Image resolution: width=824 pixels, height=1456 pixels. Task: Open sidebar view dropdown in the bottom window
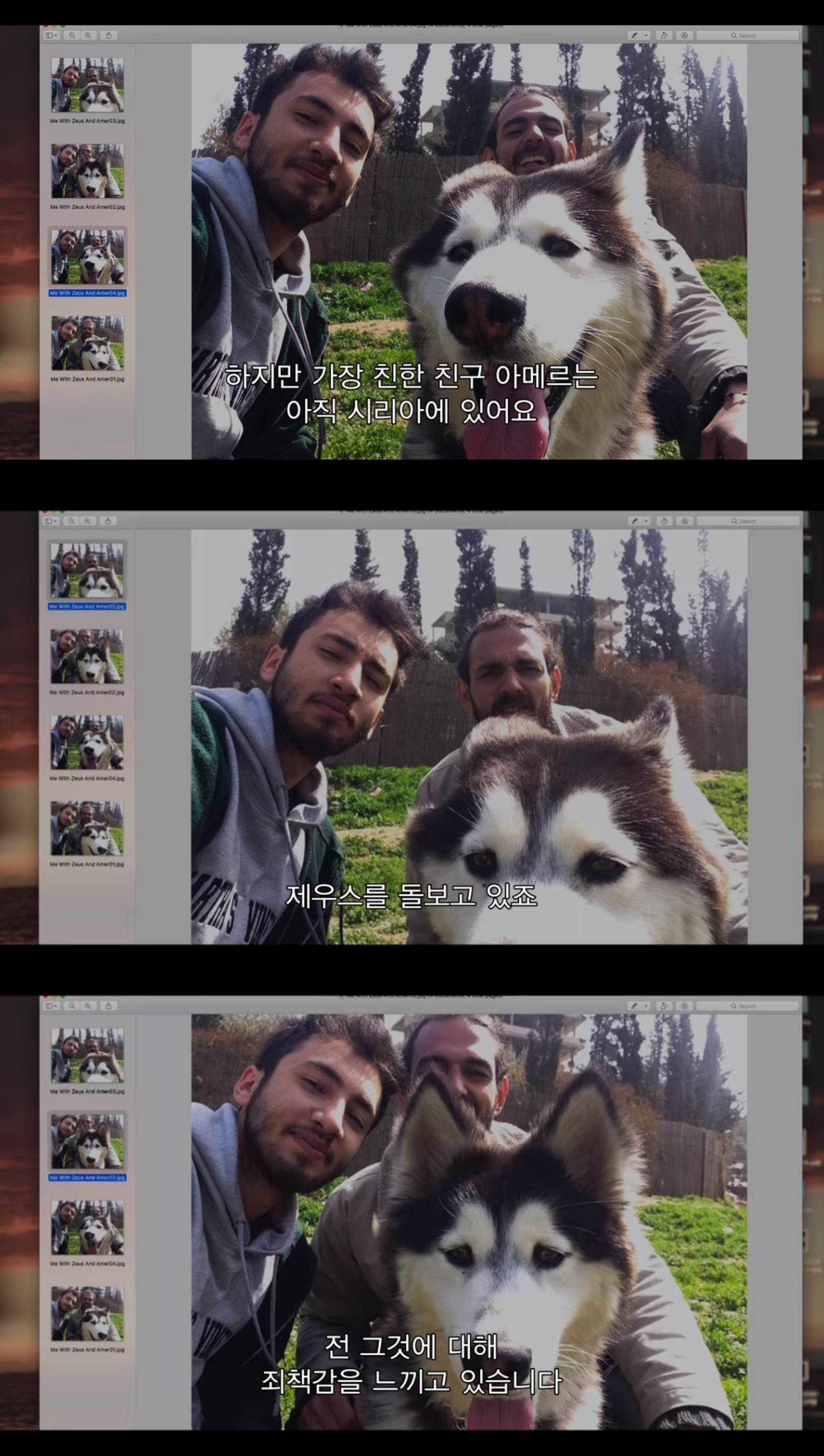click(51, 1006)
